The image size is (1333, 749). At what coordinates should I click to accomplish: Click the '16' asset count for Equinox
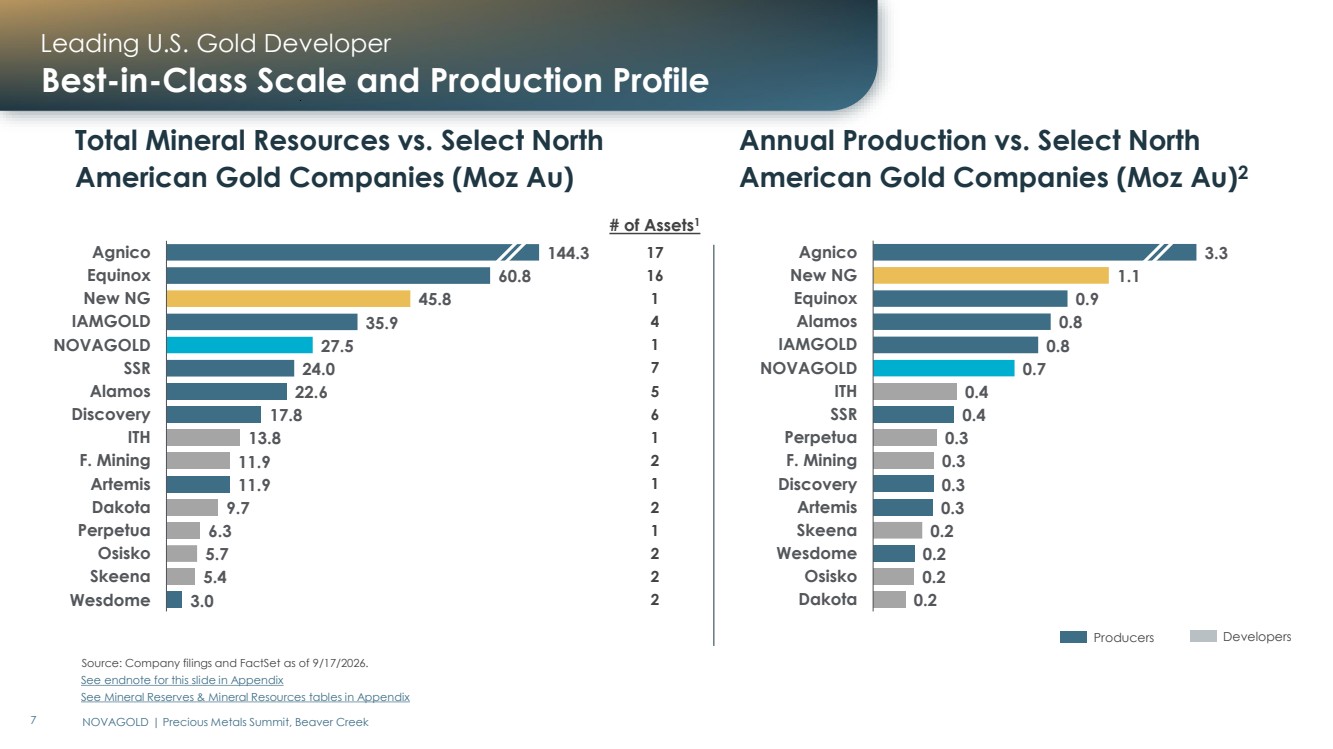(x=655, y=276)
